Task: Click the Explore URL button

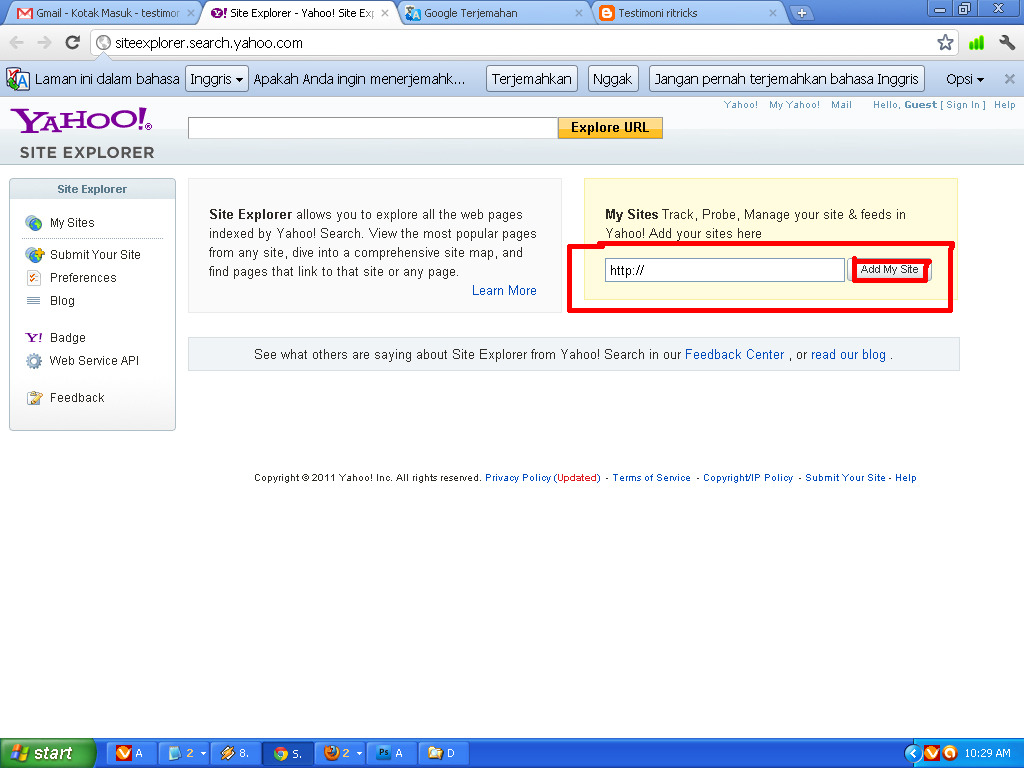Action: point(610,127)
